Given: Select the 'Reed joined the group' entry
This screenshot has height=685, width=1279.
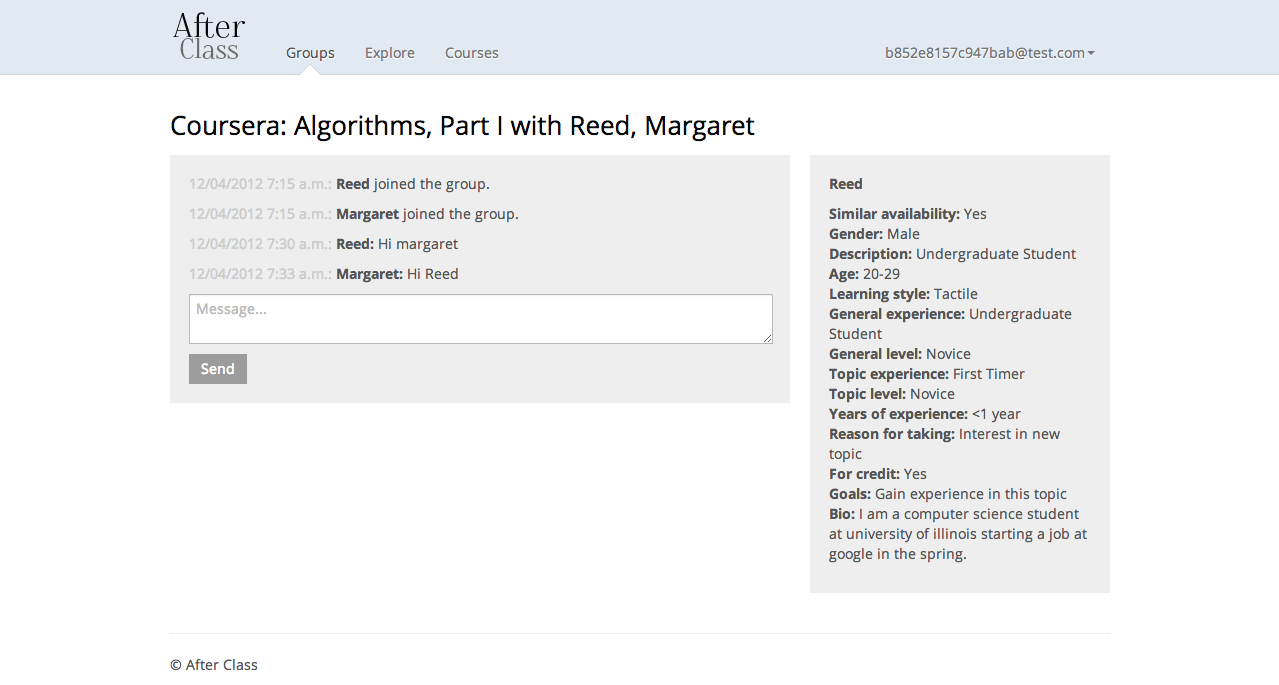Looking at the screenshot, I should [412, 184].
